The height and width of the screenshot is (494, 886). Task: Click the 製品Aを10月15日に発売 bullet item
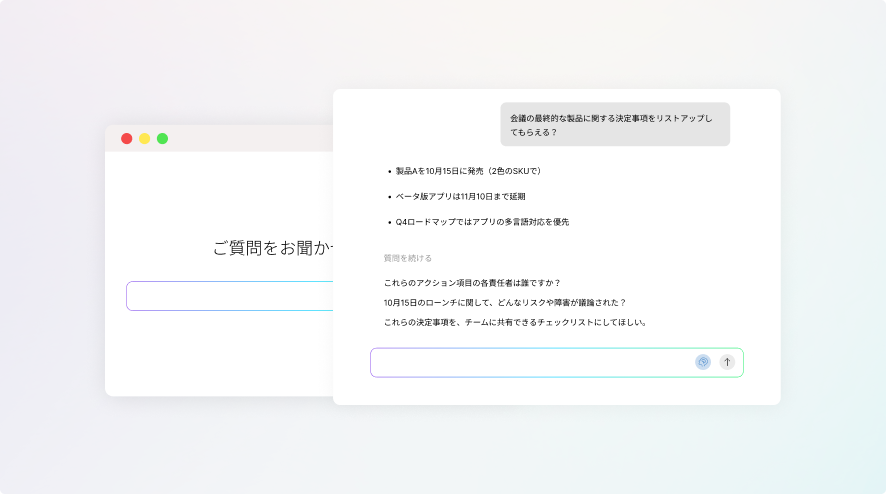(x=470, y=171)
